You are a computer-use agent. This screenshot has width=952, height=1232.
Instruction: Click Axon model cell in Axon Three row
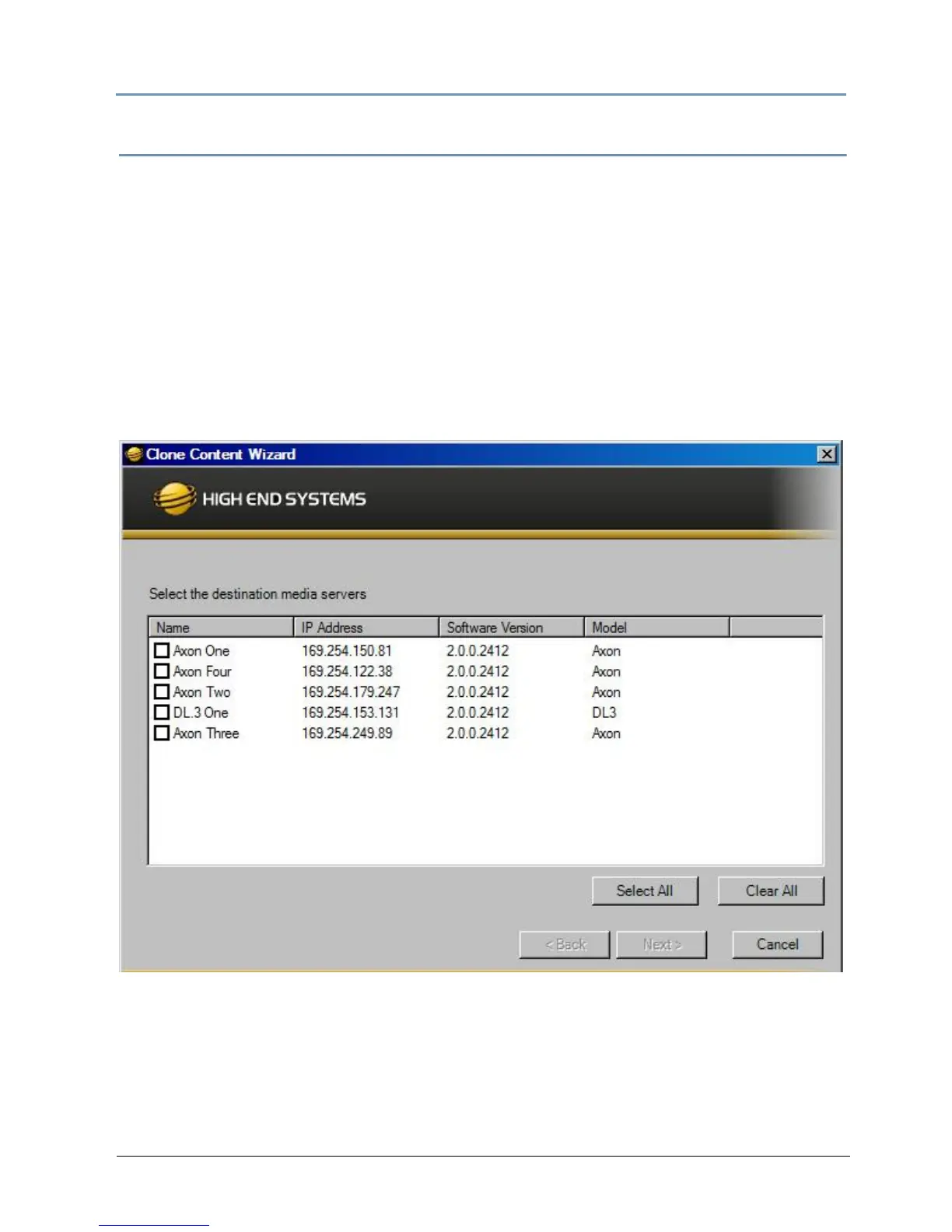(x=606, y=733)
